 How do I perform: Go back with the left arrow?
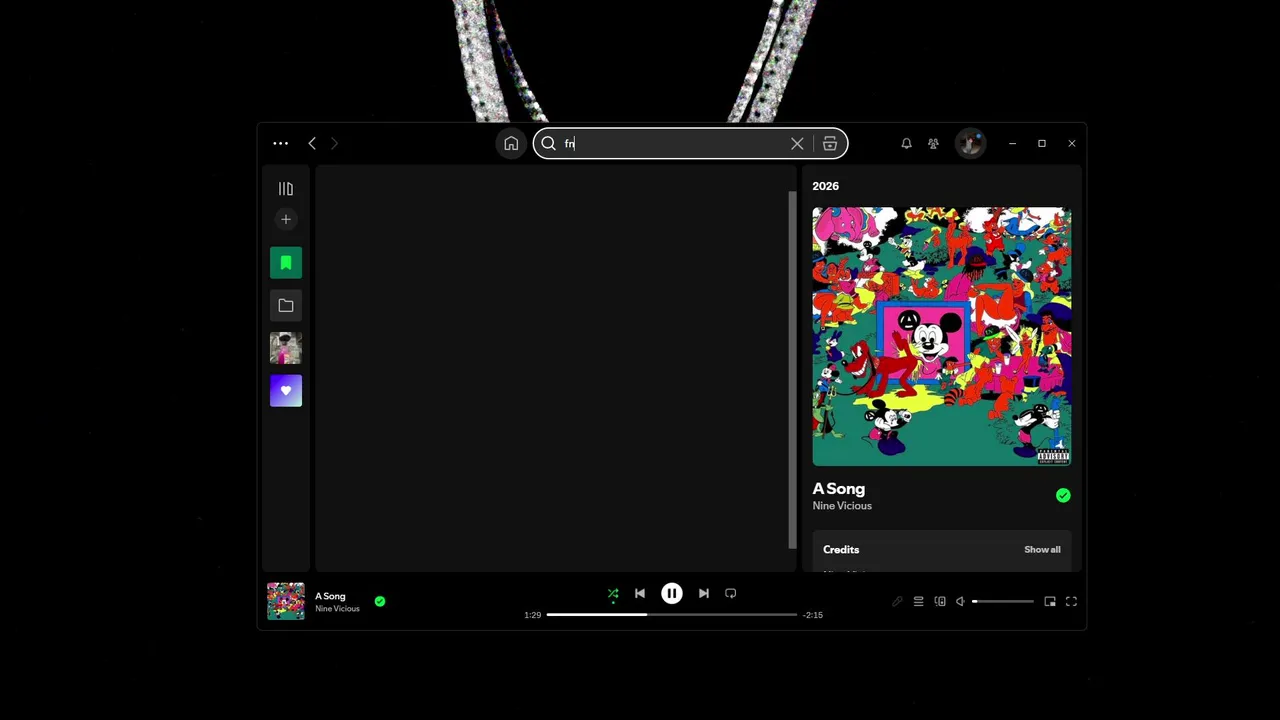coord(312,143)
